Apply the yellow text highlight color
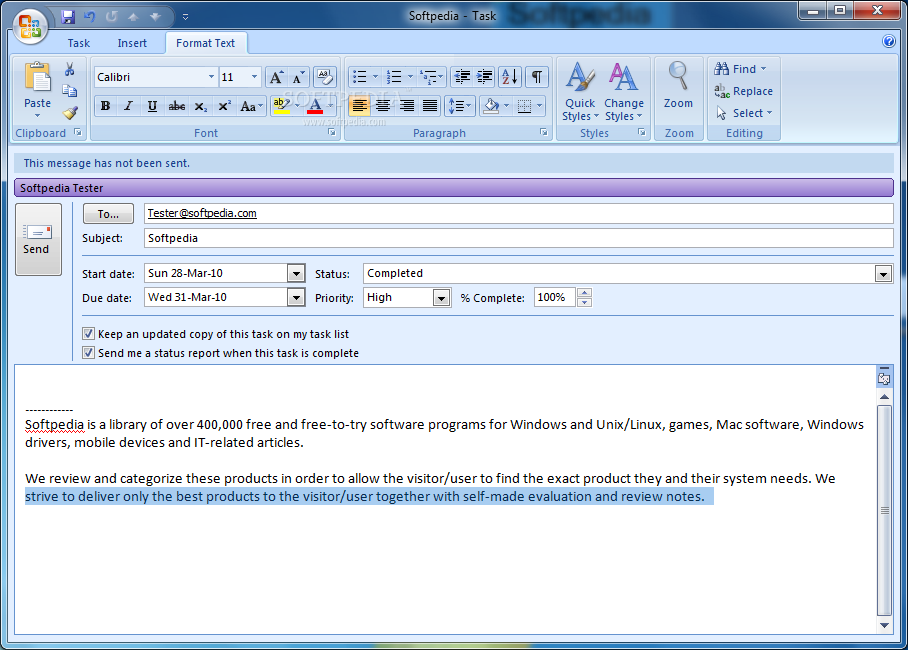This screenshot has height=650, width=908. pos(281,106)
